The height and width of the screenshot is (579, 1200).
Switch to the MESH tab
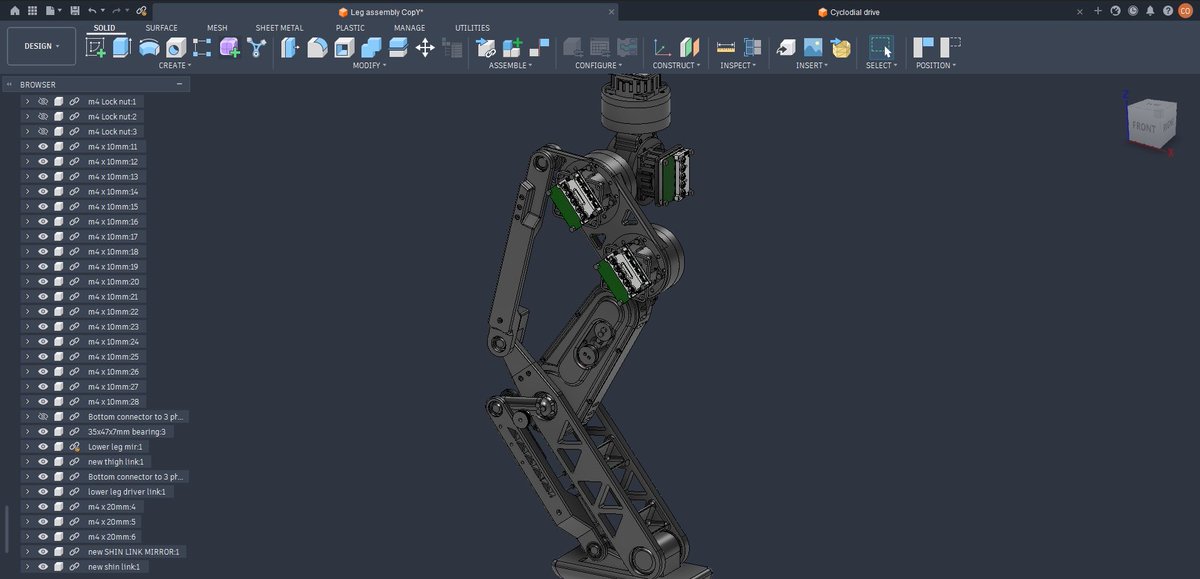click(x=217, y=28)
